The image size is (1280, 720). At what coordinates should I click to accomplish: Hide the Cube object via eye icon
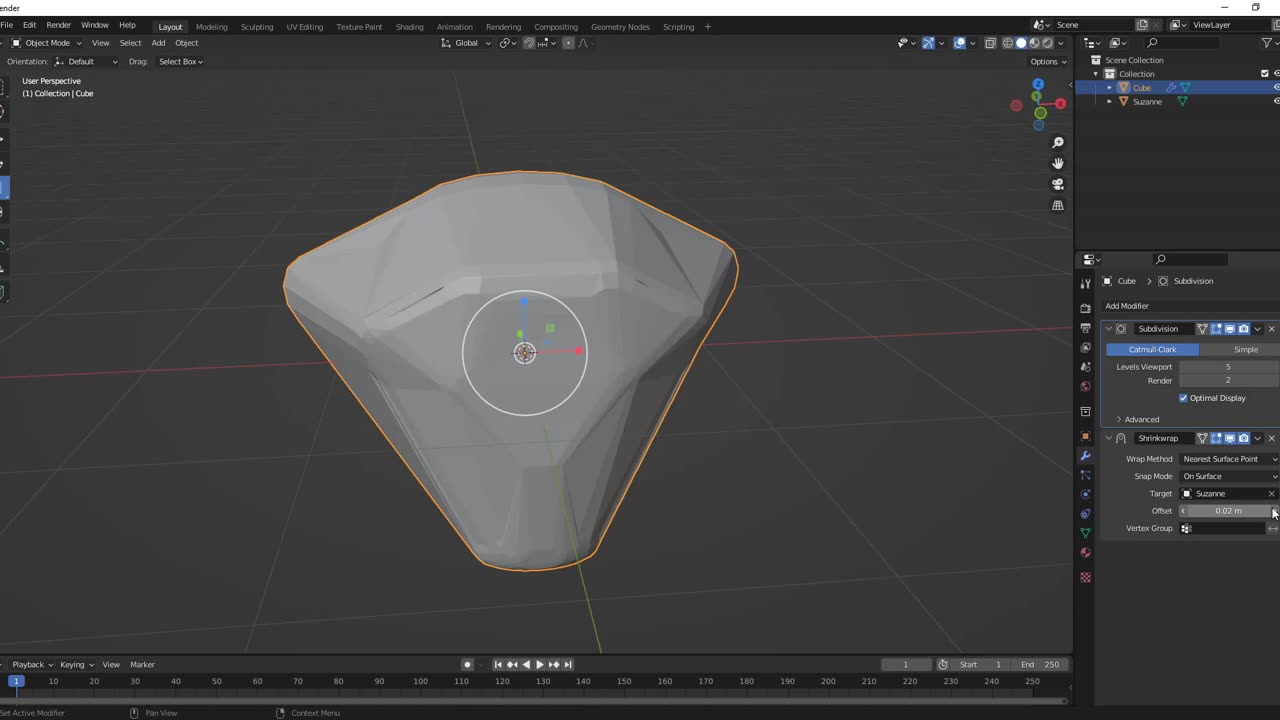tap(1276, 88)
